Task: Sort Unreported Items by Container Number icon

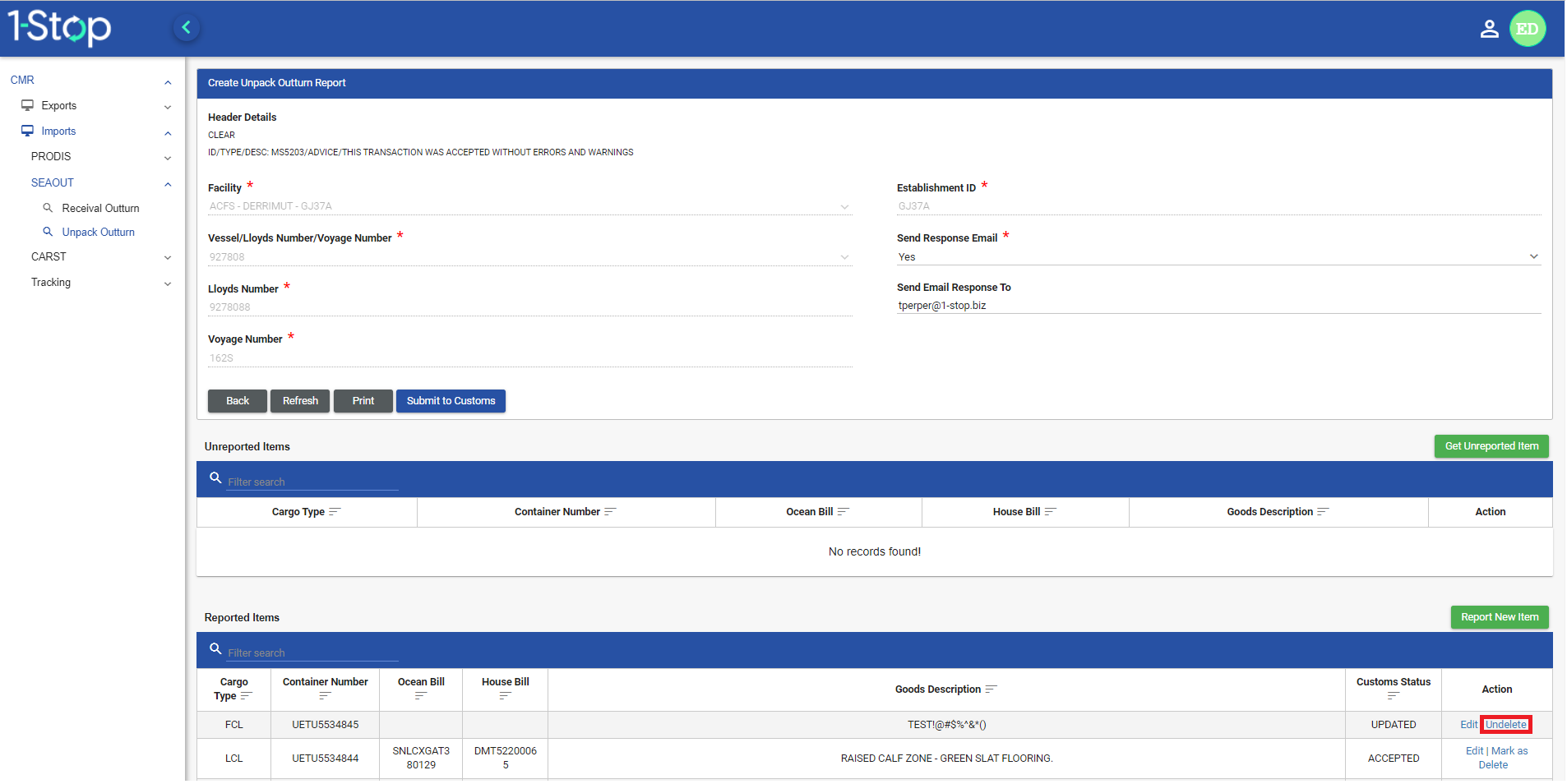Action: [x=610, y=512]
